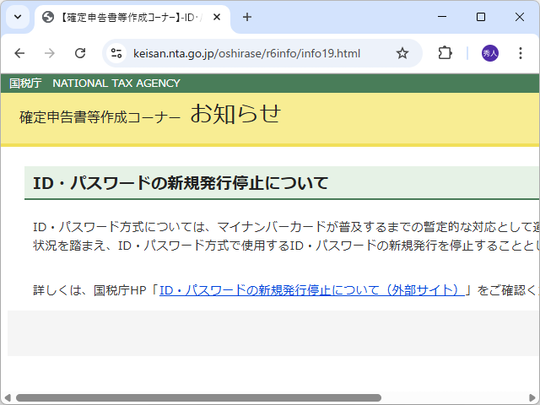Click the keisan.nta.go.jp address bar

(x=247, y=53)
